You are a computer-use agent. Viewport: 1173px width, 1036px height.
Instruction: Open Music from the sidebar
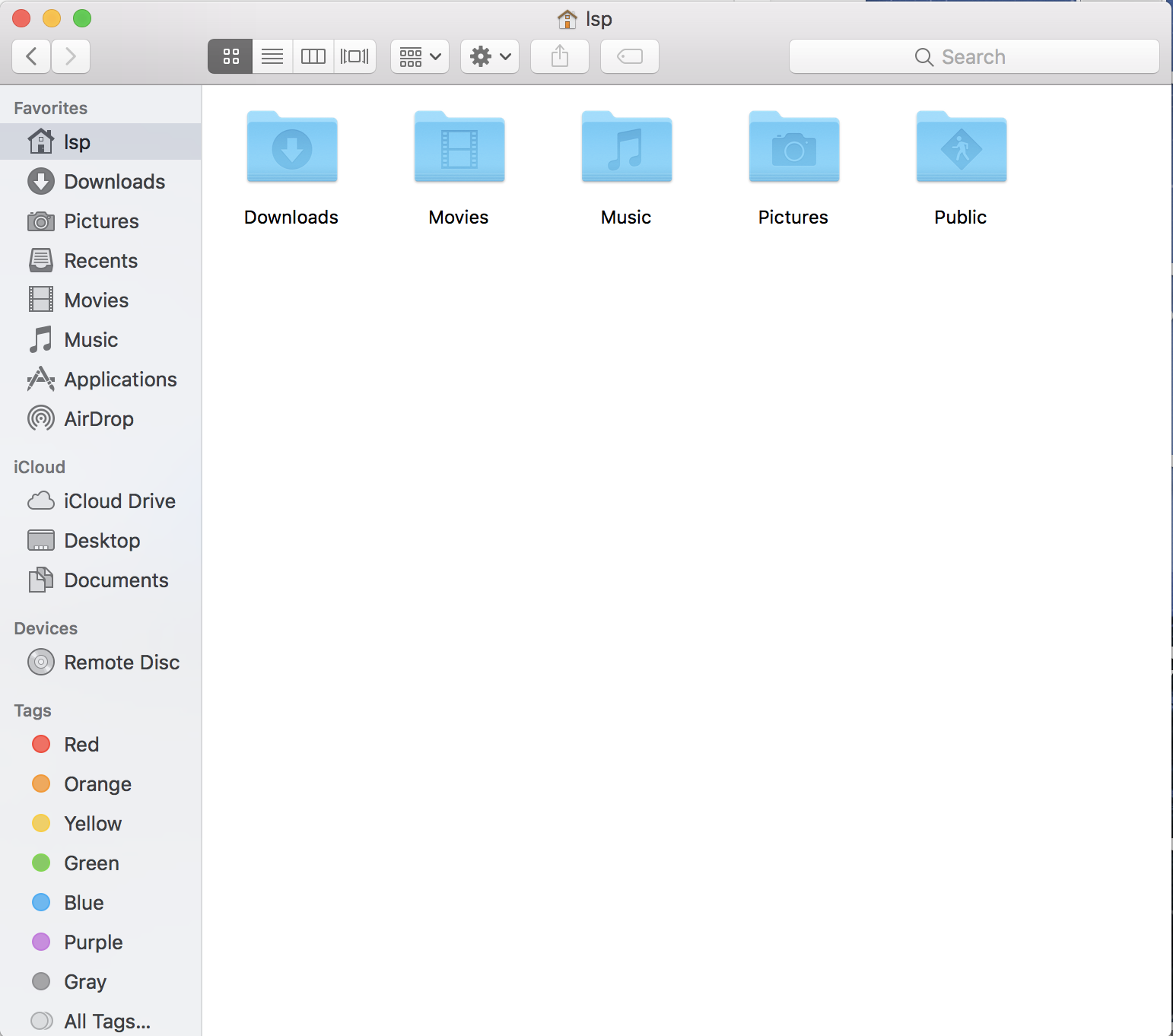coord(100,339)
